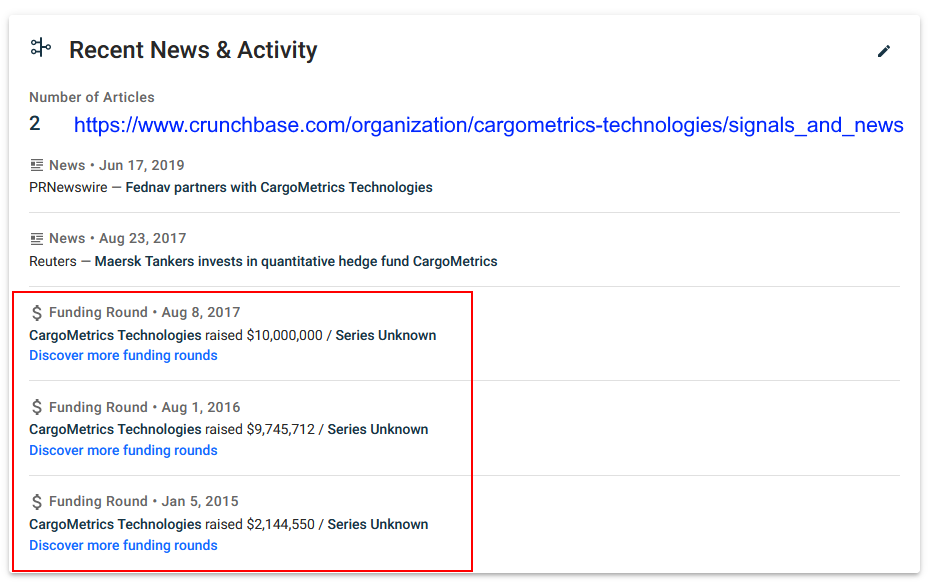Click CargoMetrics Technologies in the $9,745,712 row
This screenshot has height=585, width=932.
(x=115, y=429)
